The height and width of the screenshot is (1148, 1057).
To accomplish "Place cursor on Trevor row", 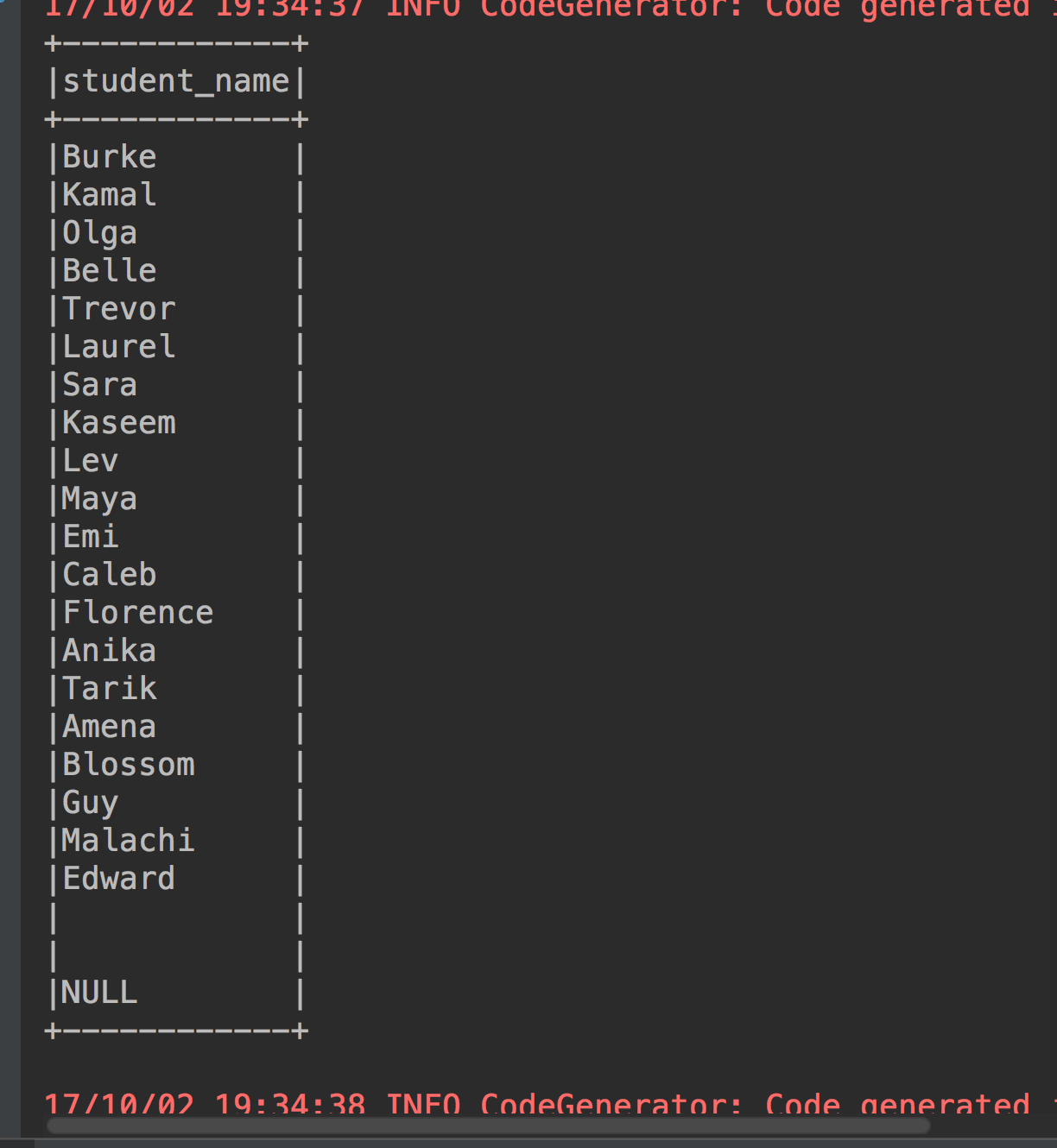I will pyautogui.click(x=119, y=309).
